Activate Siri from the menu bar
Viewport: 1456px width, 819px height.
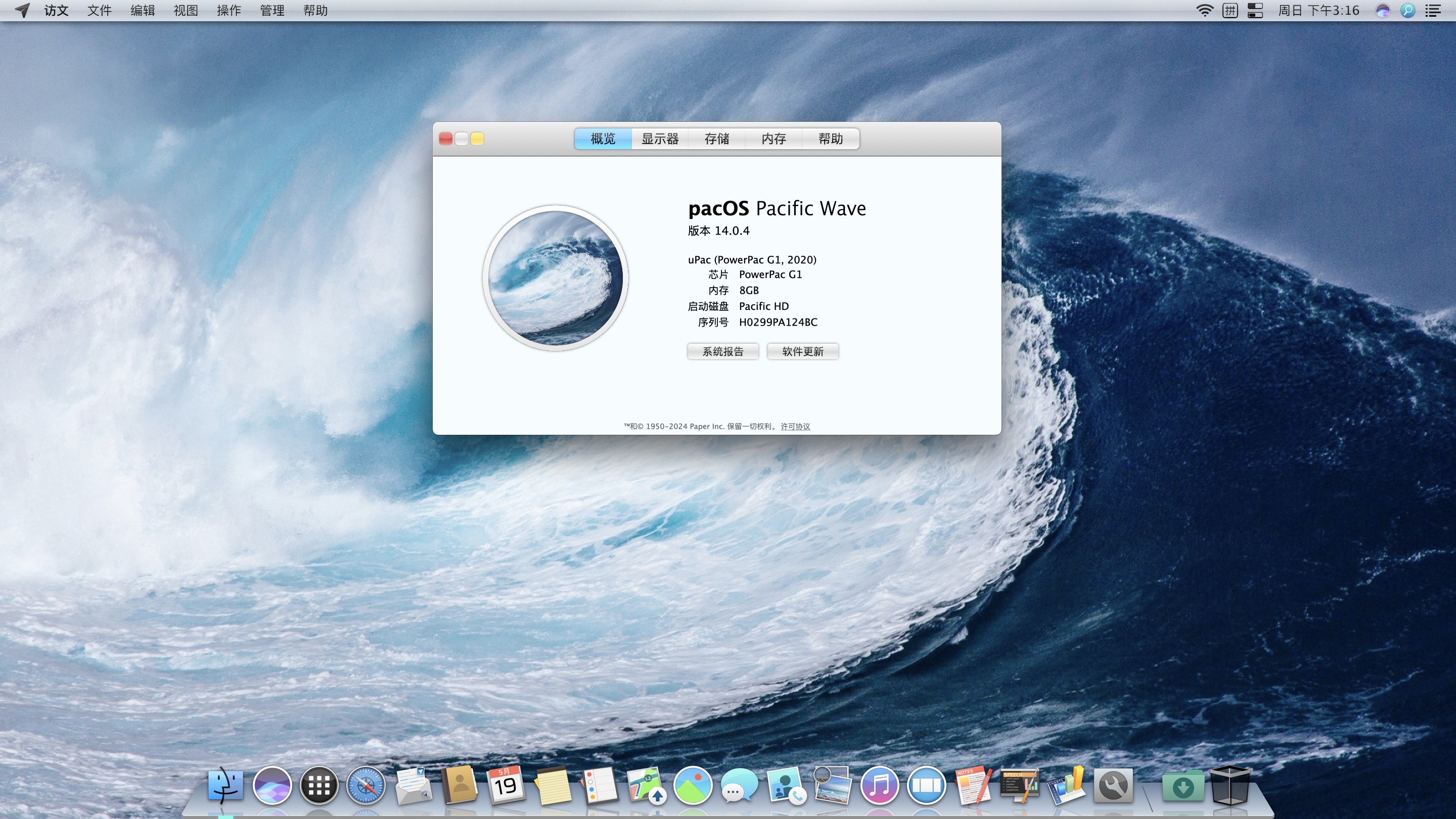click(x=1383, y=11)
